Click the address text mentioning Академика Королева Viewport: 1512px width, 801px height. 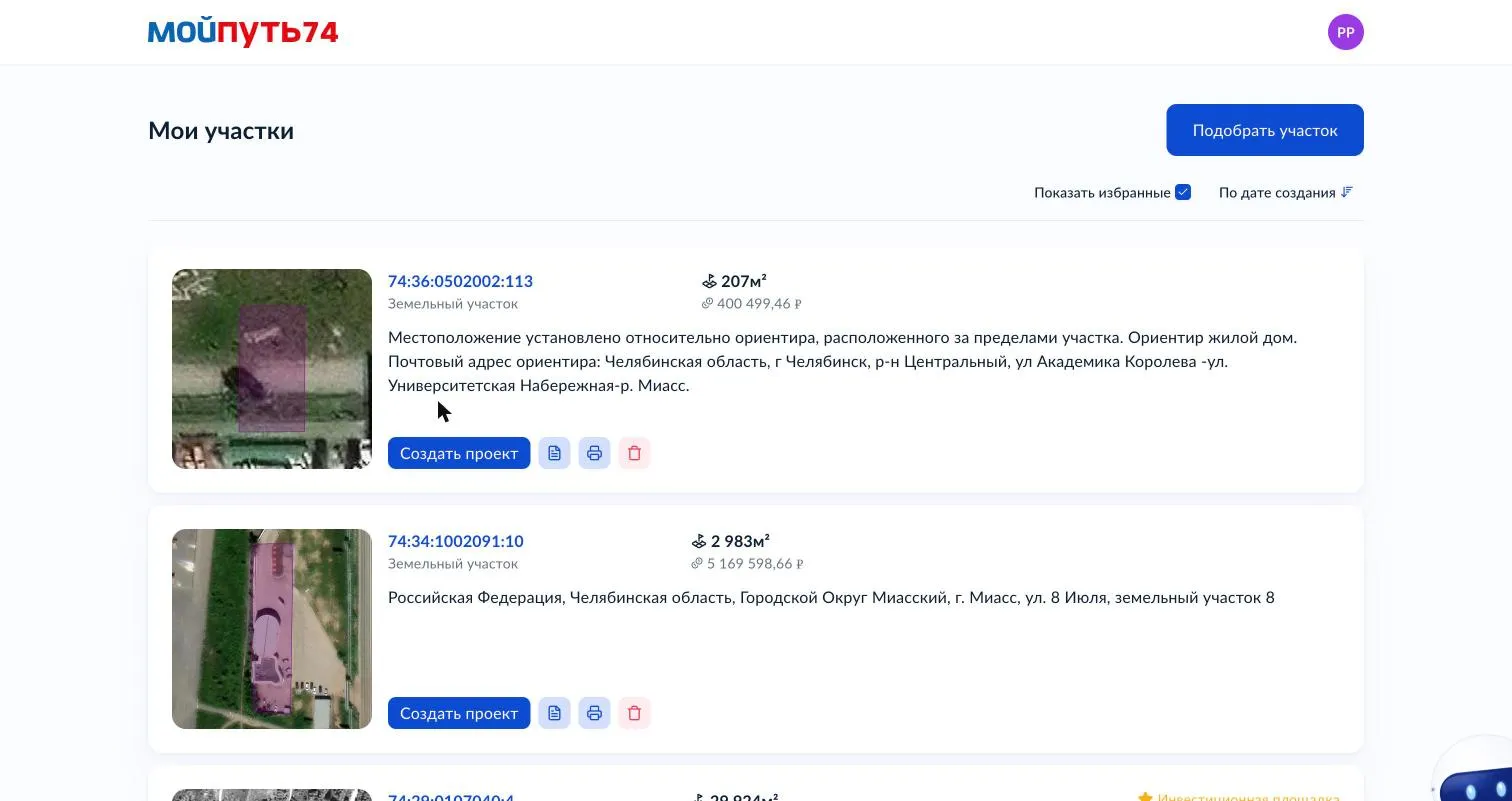point(842,362)
